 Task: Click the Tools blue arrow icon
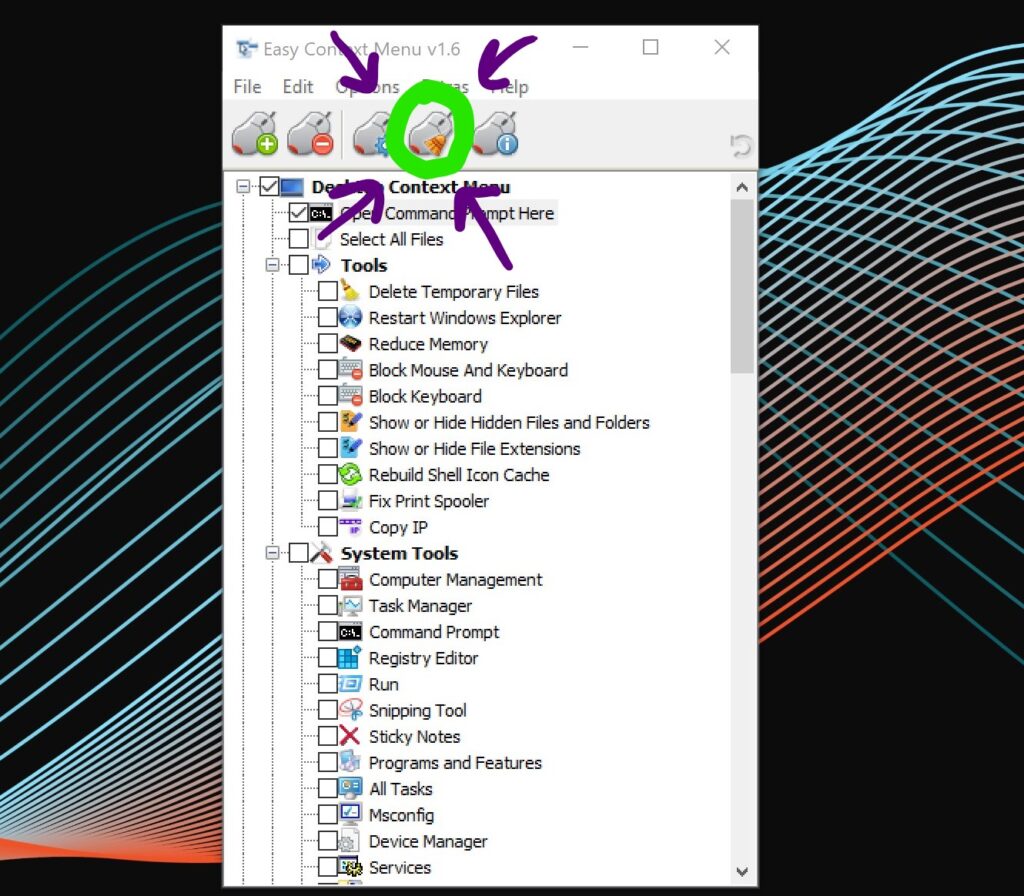[x=321, y=265]
